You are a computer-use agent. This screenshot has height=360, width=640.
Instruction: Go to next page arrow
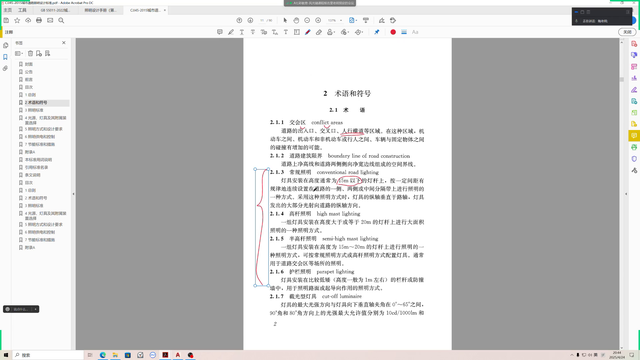coord(250,20)
